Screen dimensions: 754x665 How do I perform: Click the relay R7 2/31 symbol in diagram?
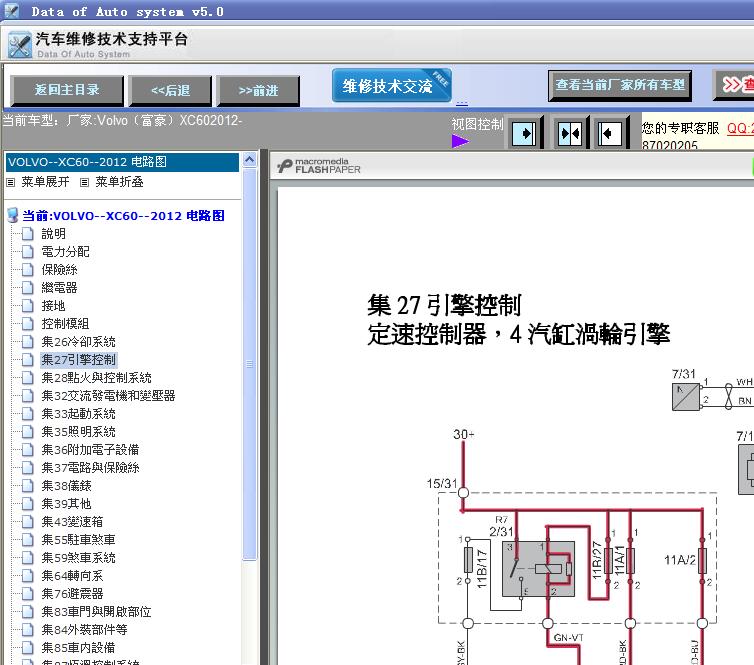pos(538,569)
